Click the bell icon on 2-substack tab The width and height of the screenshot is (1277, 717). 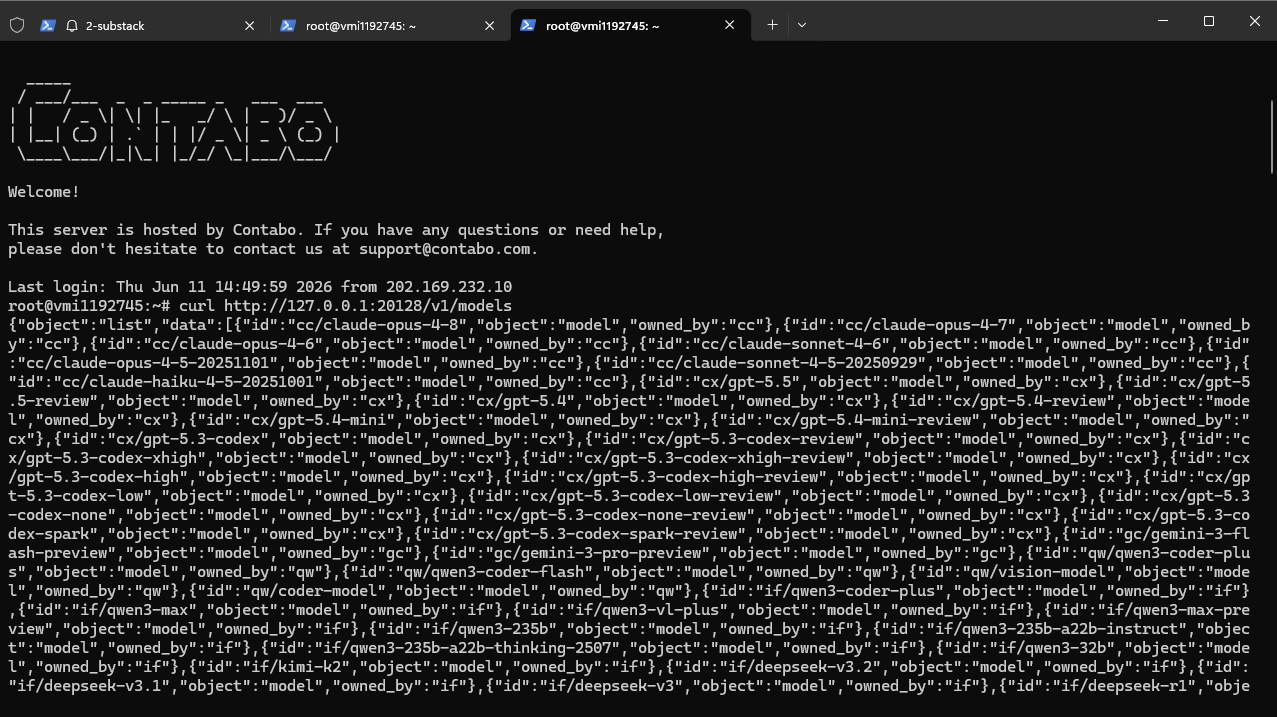(x=72, y=26)
